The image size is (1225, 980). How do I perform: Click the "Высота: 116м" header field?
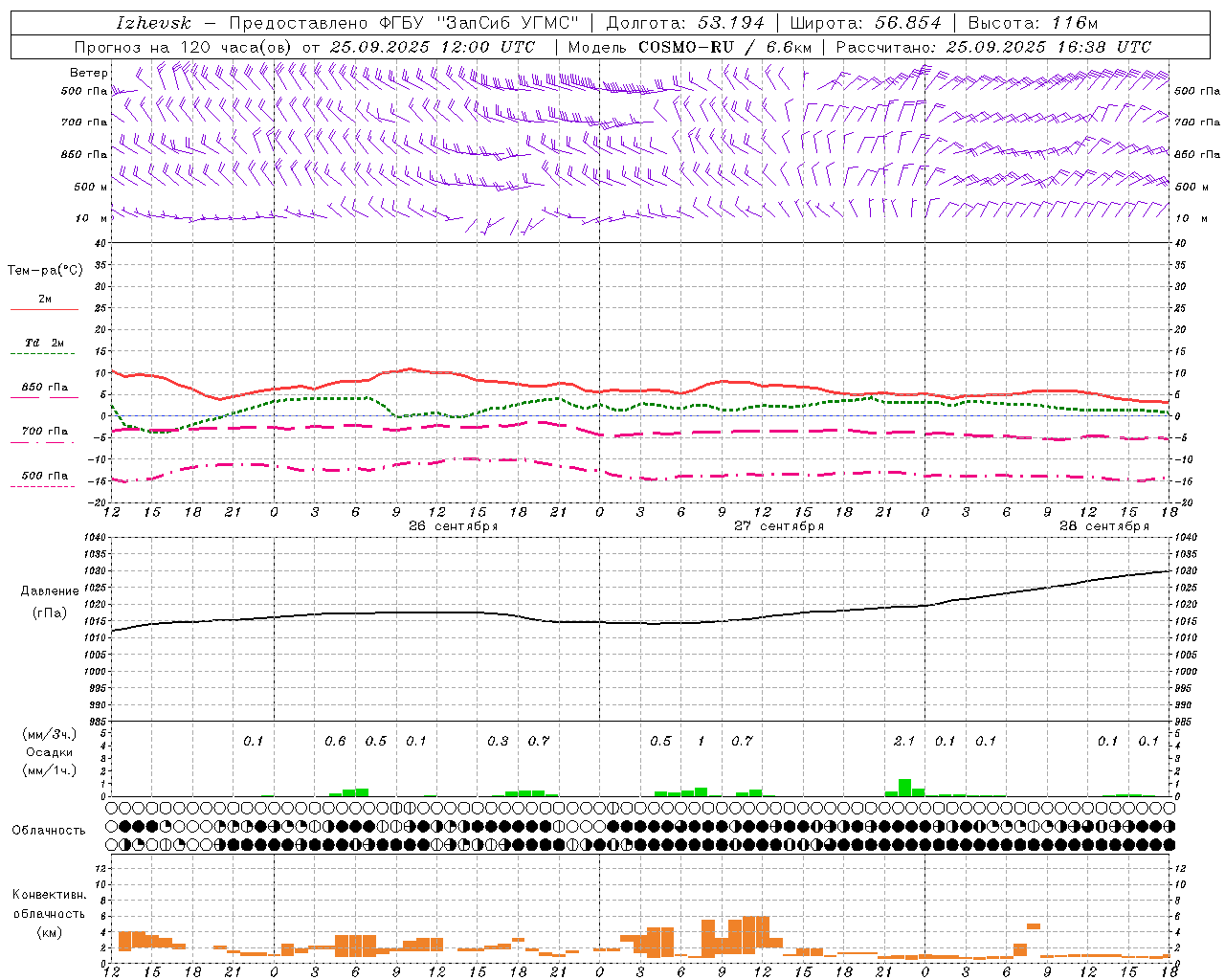[x=1033, y=23]
